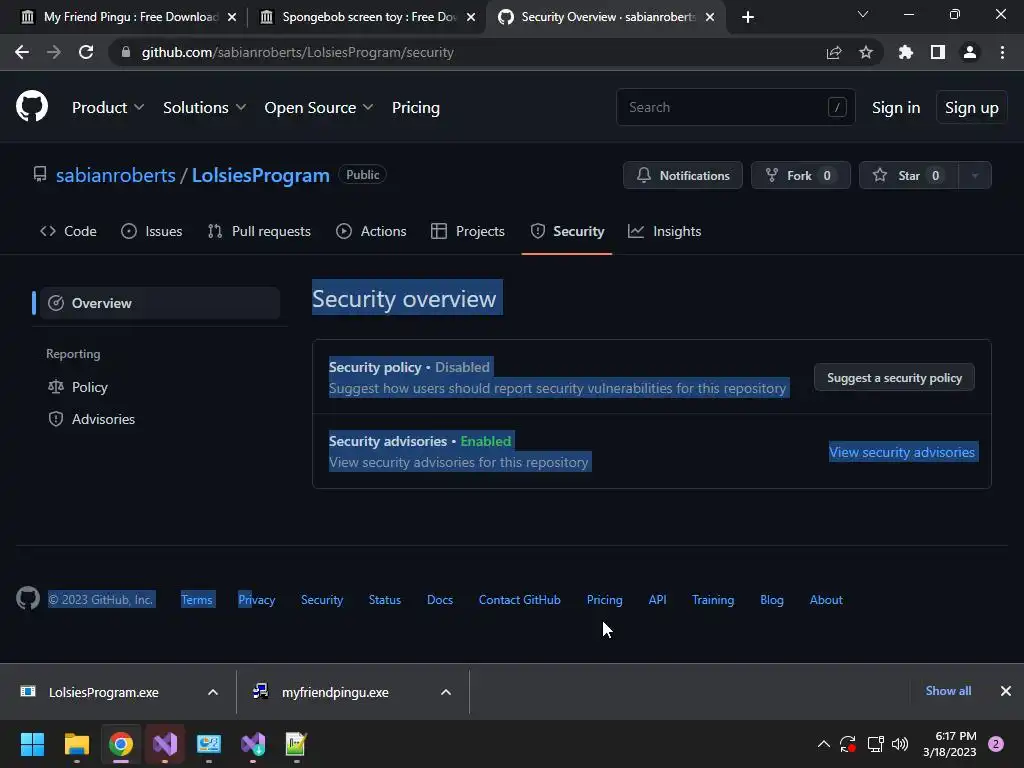This screenshot has width=1024, height=768.
Task: Click the Sign up button
Action: click(972, 108)
